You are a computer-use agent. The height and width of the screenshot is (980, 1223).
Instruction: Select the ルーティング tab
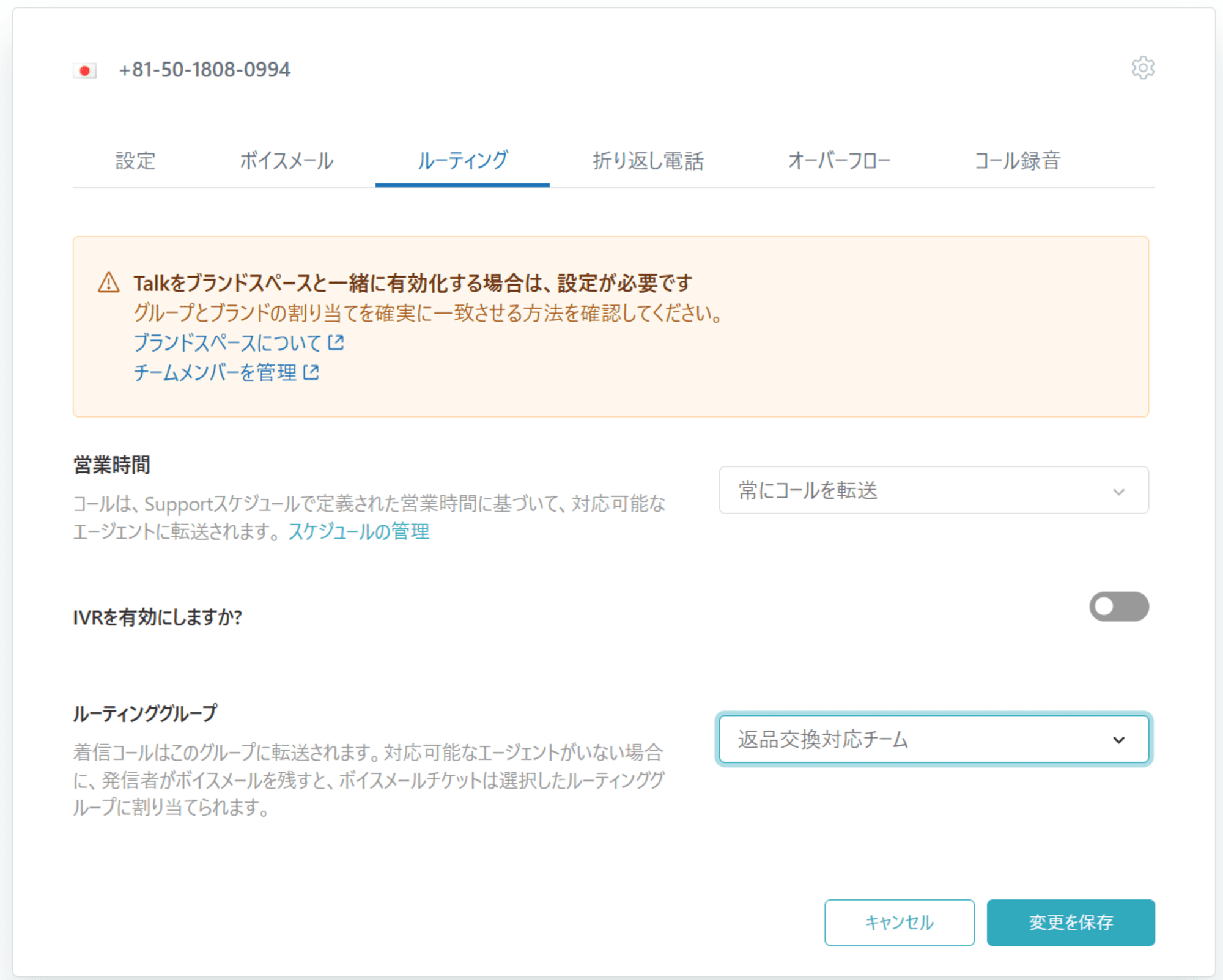[462, 161]
